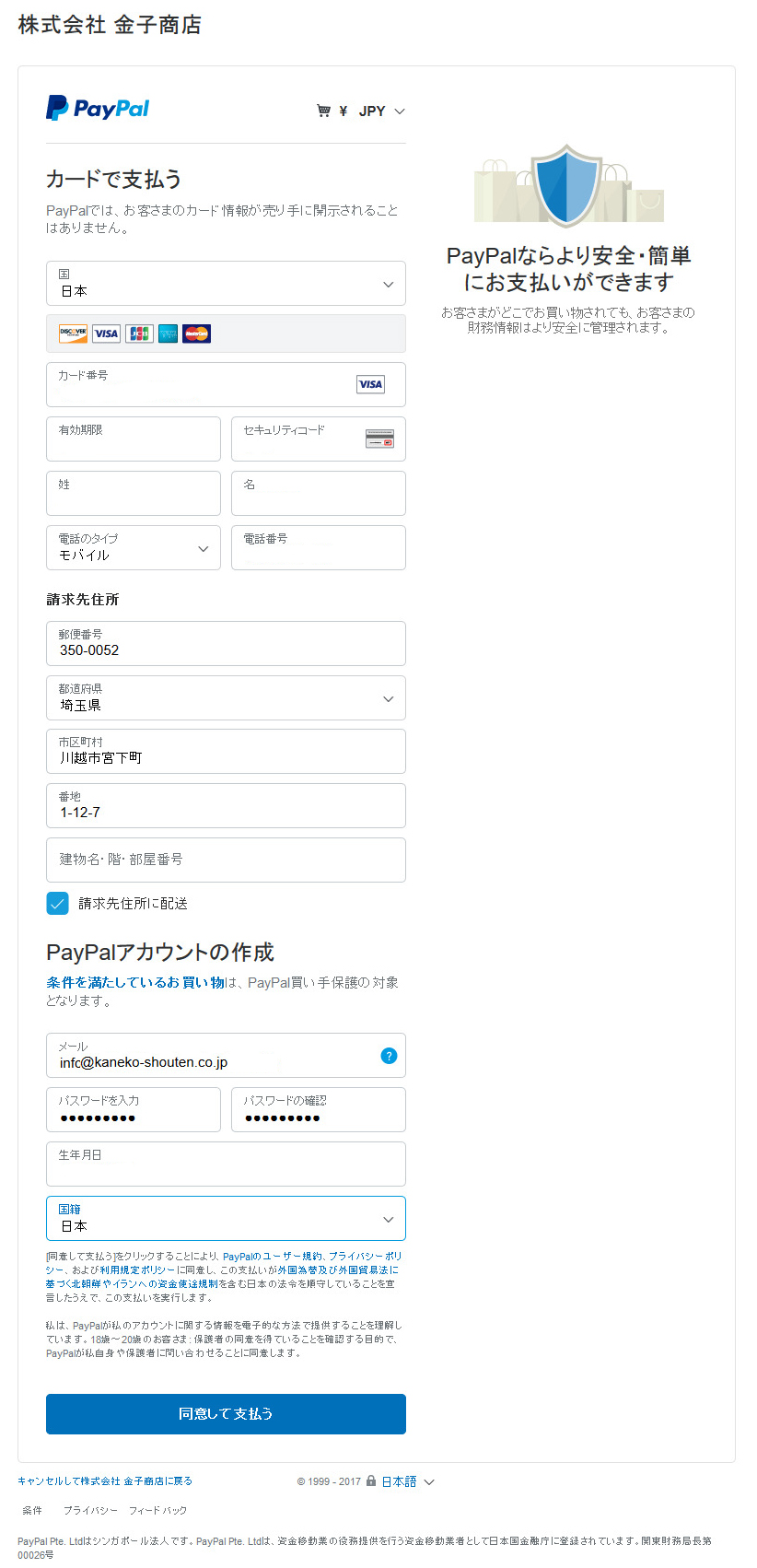
Task: Focus the 生年月日 birthdate field
Action: pos(226,1164)
